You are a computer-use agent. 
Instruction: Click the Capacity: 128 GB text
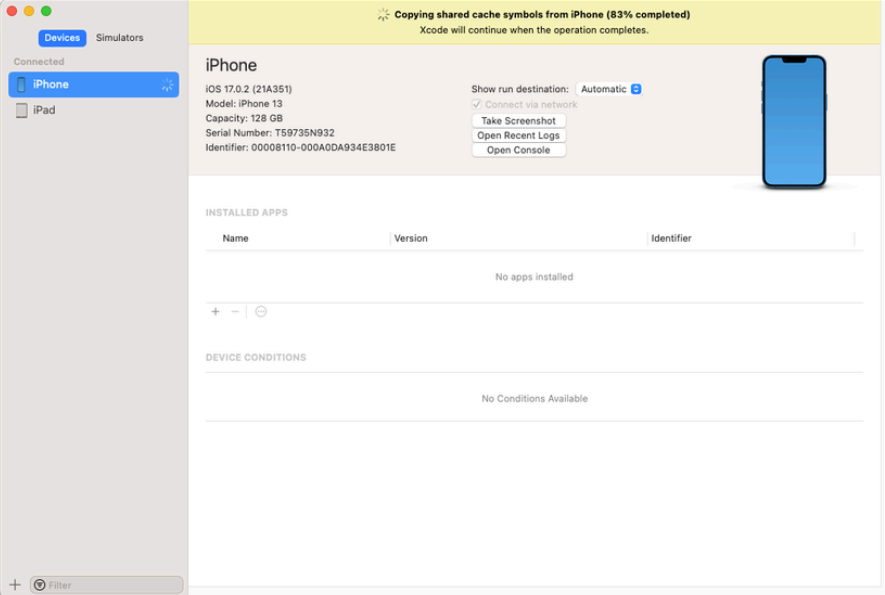click(244, 119)
